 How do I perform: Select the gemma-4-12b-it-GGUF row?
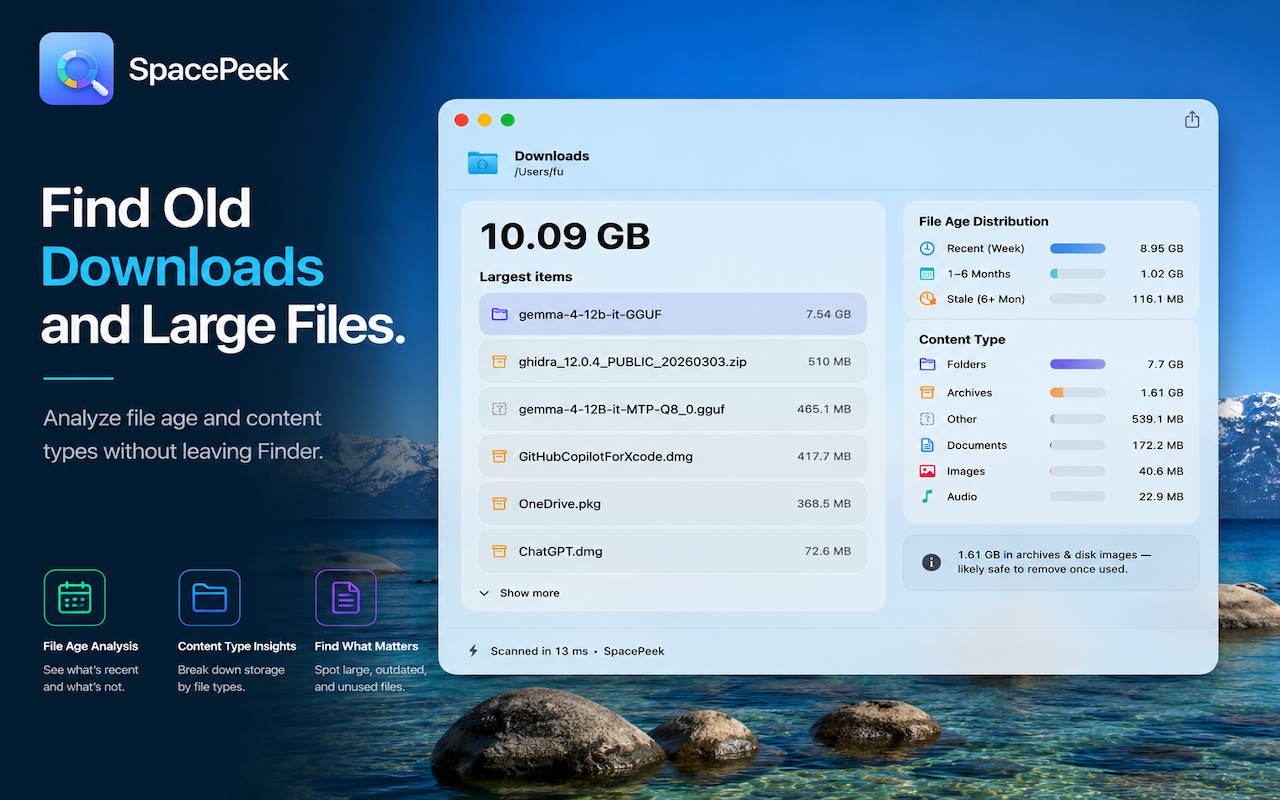pyautogui.click(x=672, y=314)
